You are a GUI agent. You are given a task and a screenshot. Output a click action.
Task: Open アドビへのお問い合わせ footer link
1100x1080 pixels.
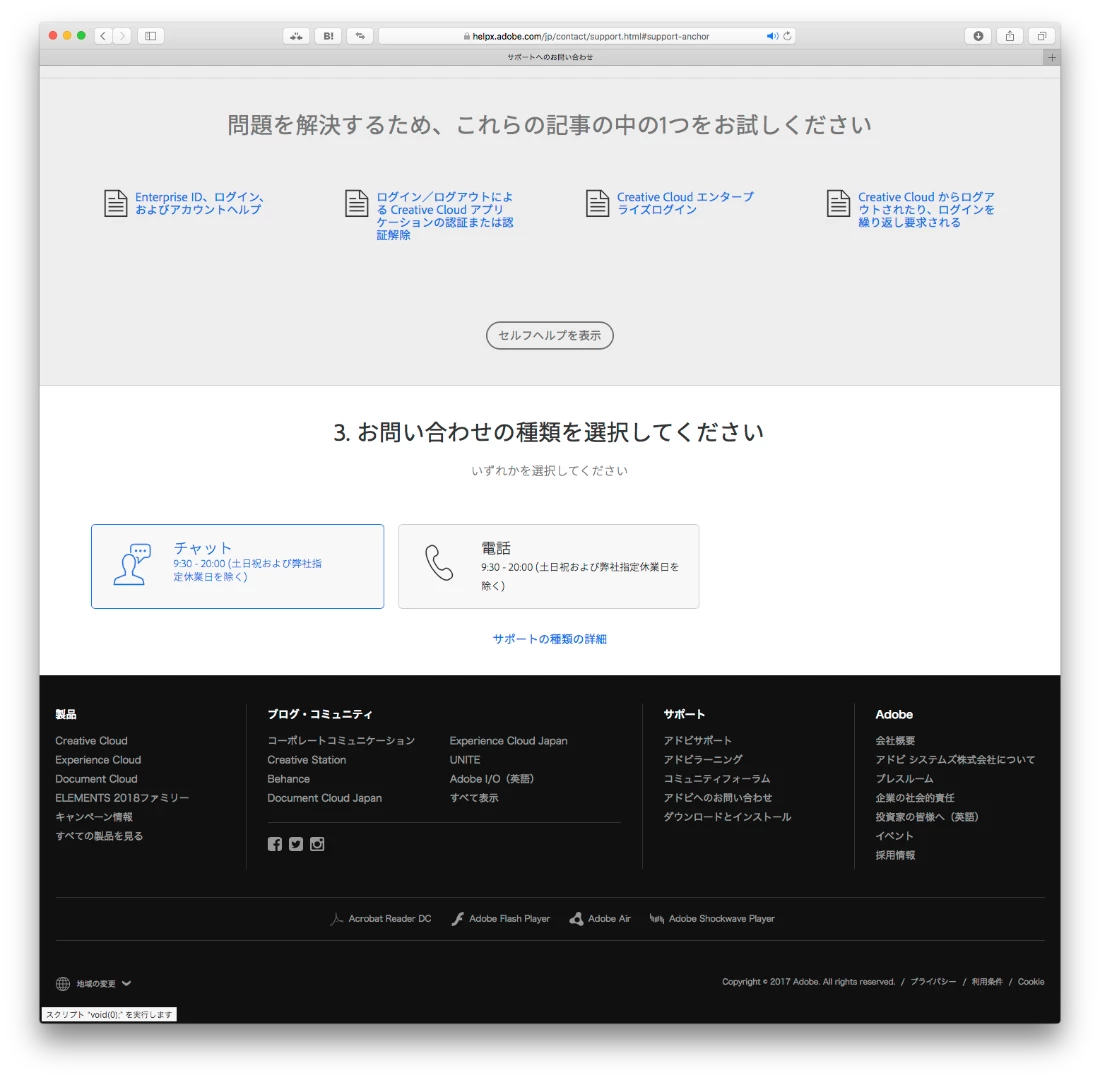point(718,798)
